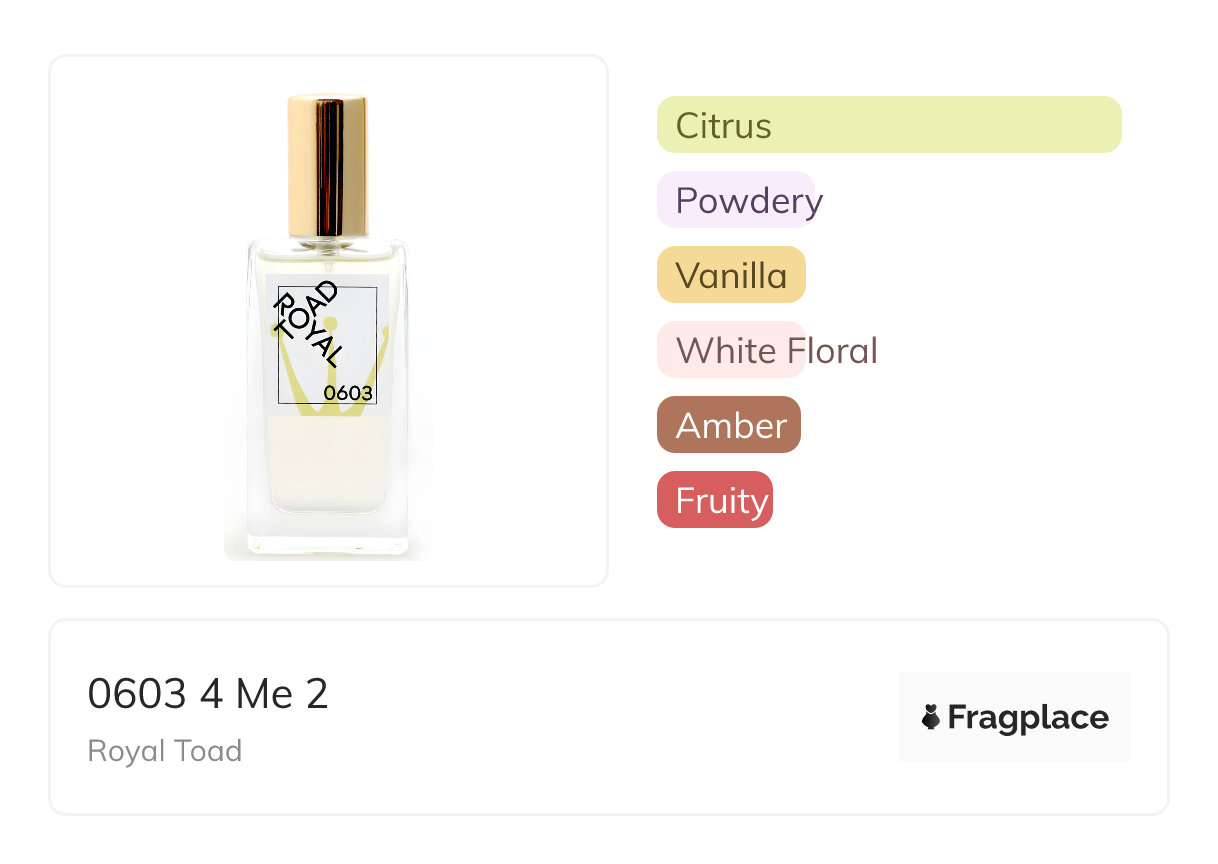Viewport: 1218px width, 864px height.
Task: Click the gold cap of the perfume bottle
Action: coord(327,165)
